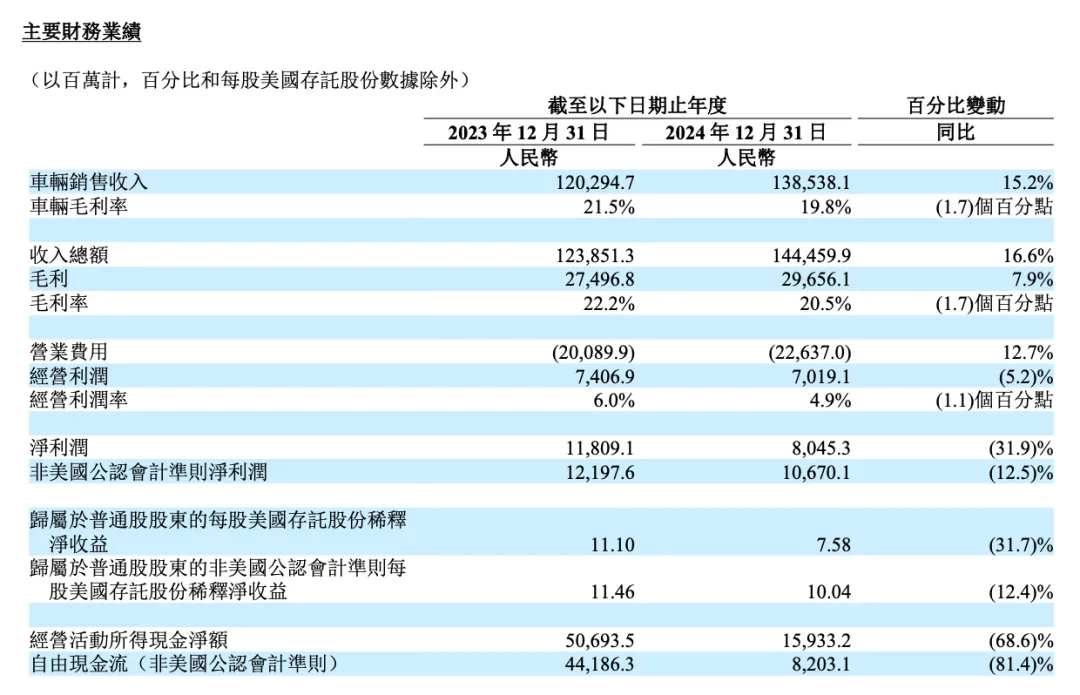
Task: Click the 2023年12月31日 column header
Action: pos(528,132)
